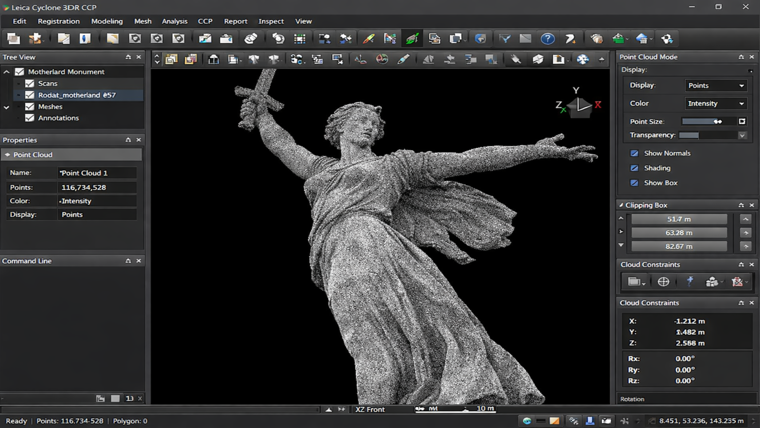Click the Name field Point Cloud 1
760x428 pixels.
click(97, 173)
